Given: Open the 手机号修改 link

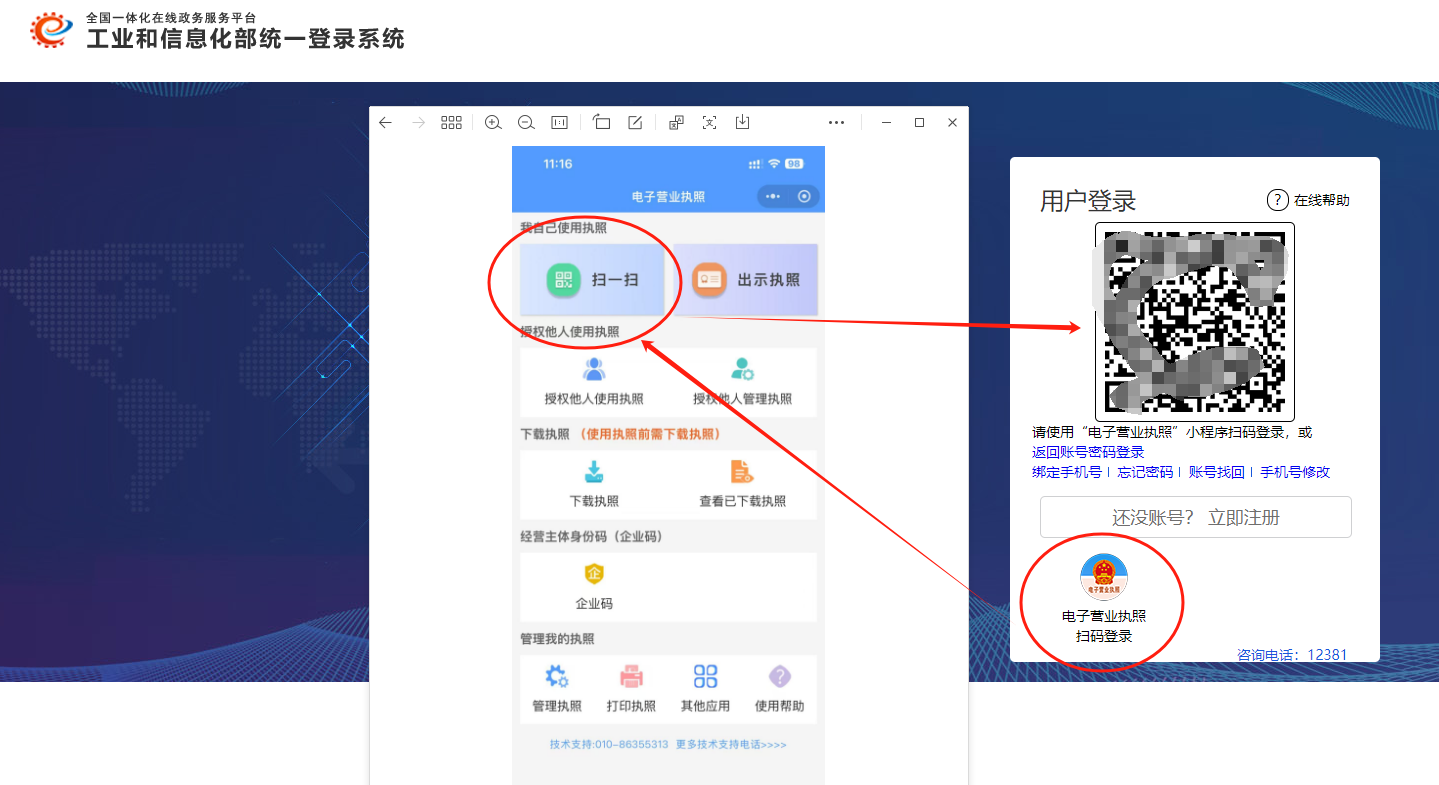Looking at the screenshot, I should 1295,472.
